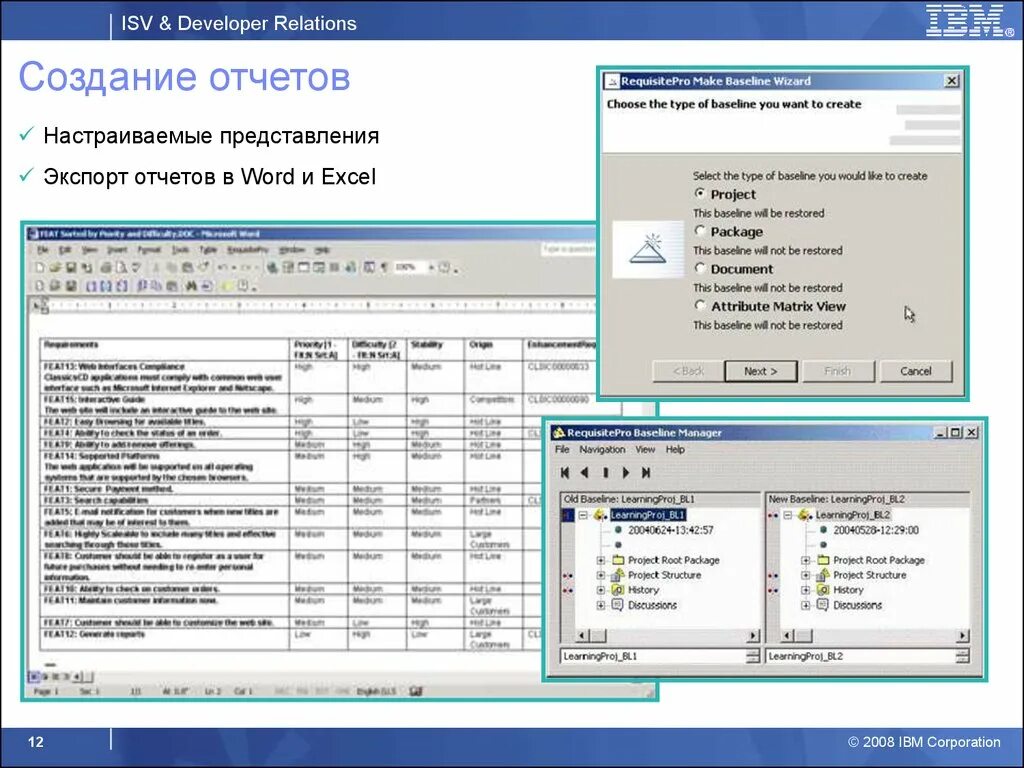Click the Discussions icon in New Baseline tree
Screen dimensions: 1024x768
[x=824, y=605]
